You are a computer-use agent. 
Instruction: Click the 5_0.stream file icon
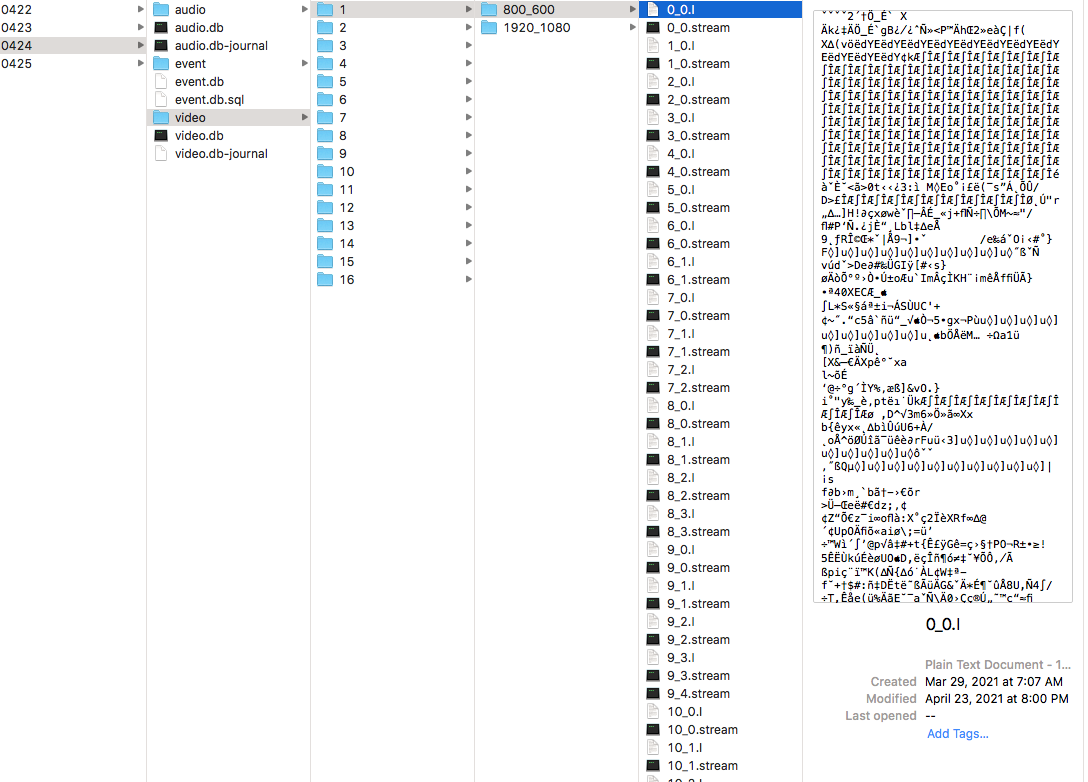(653, 207)
